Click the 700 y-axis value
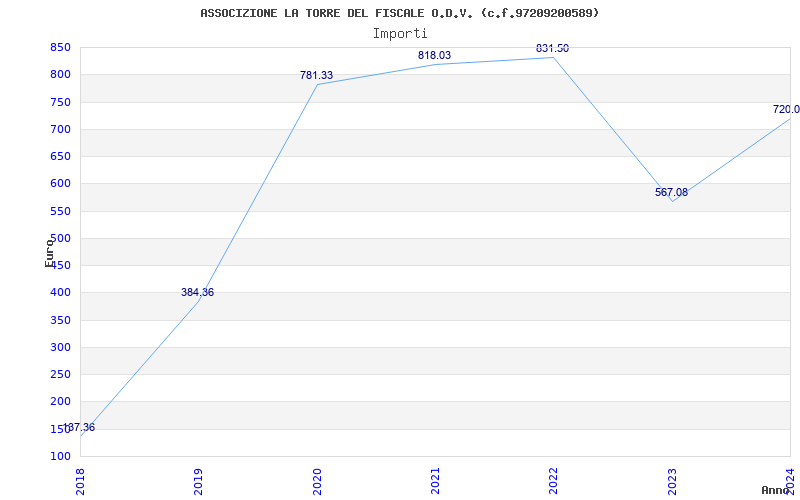The width and height of the screenshot is (800, 500). tap(60, 130)
